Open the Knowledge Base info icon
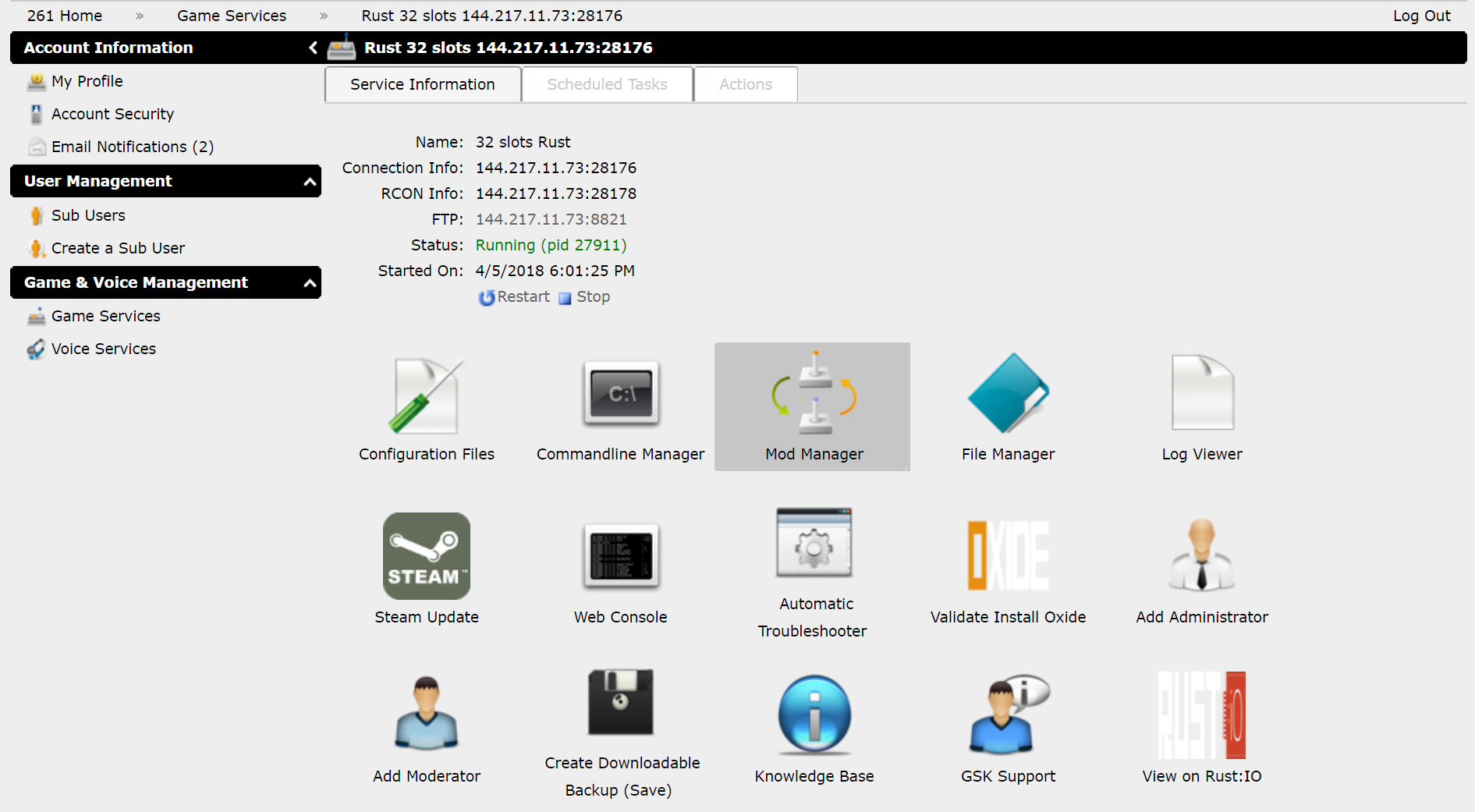This screenshot has width=1475, height=812. 814,714
